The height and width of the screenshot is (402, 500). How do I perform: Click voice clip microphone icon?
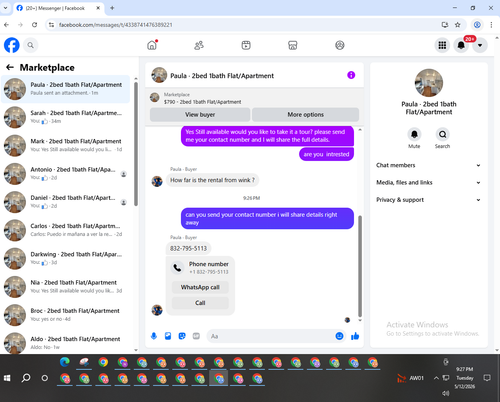tap(154, 336)
